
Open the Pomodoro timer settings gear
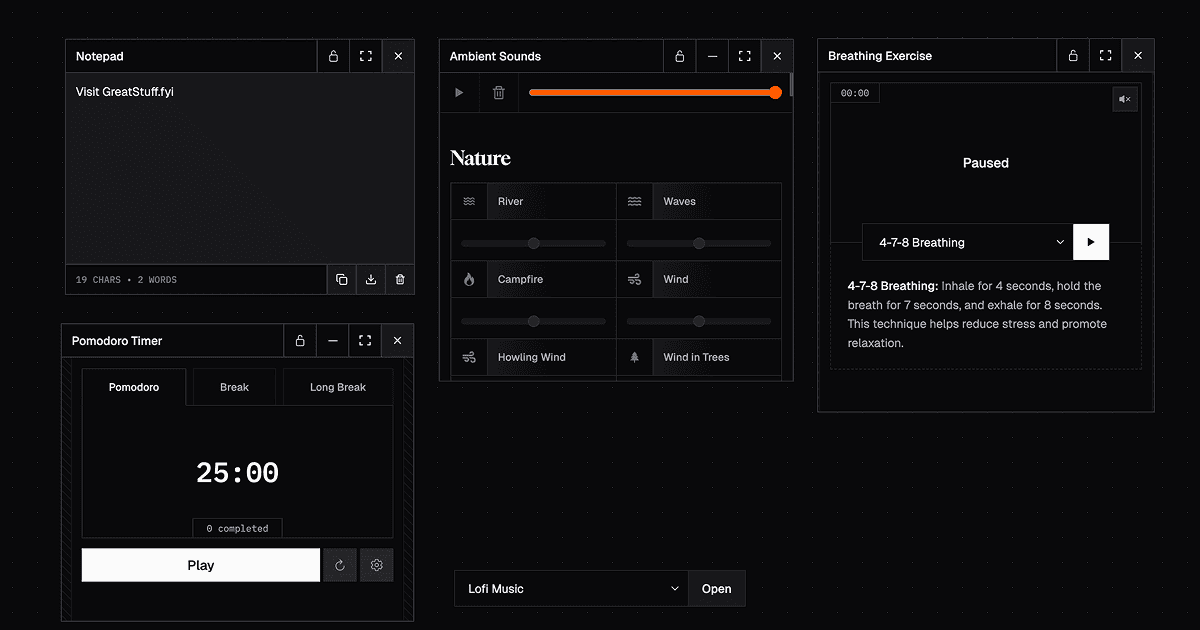[x=377, y=565]
